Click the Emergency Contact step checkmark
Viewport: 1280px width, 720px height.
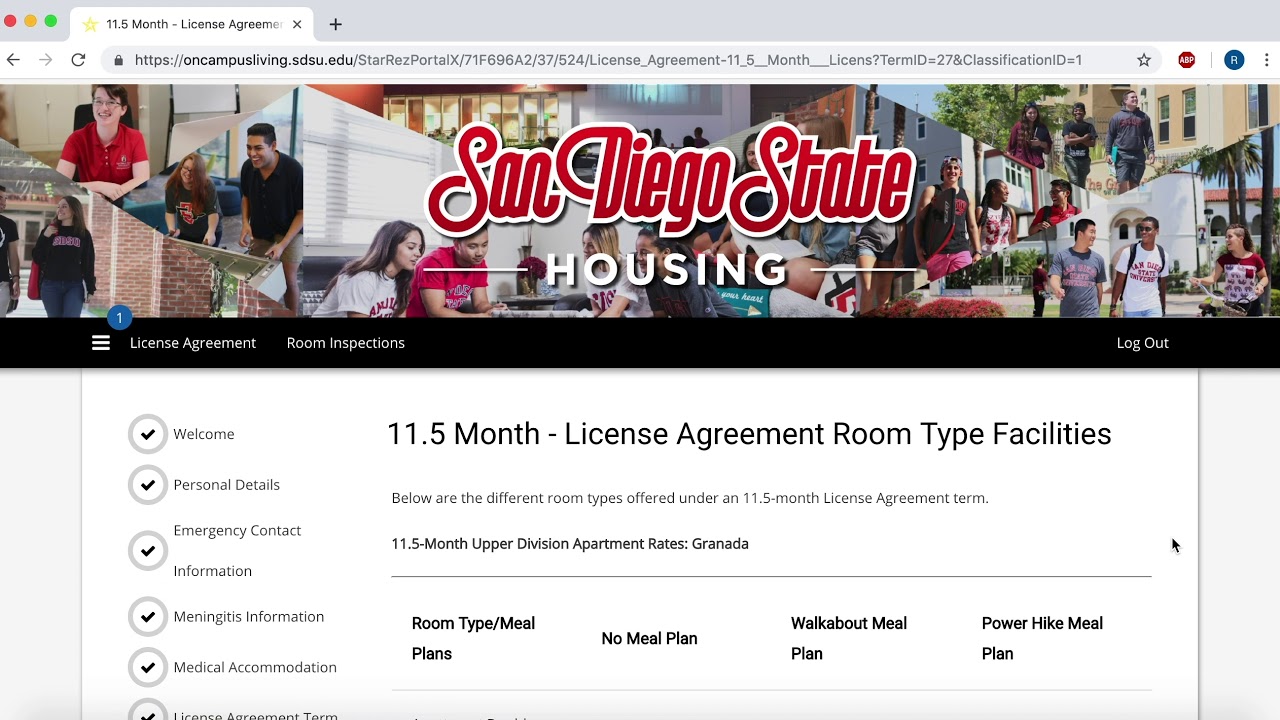tap(148, 551)
